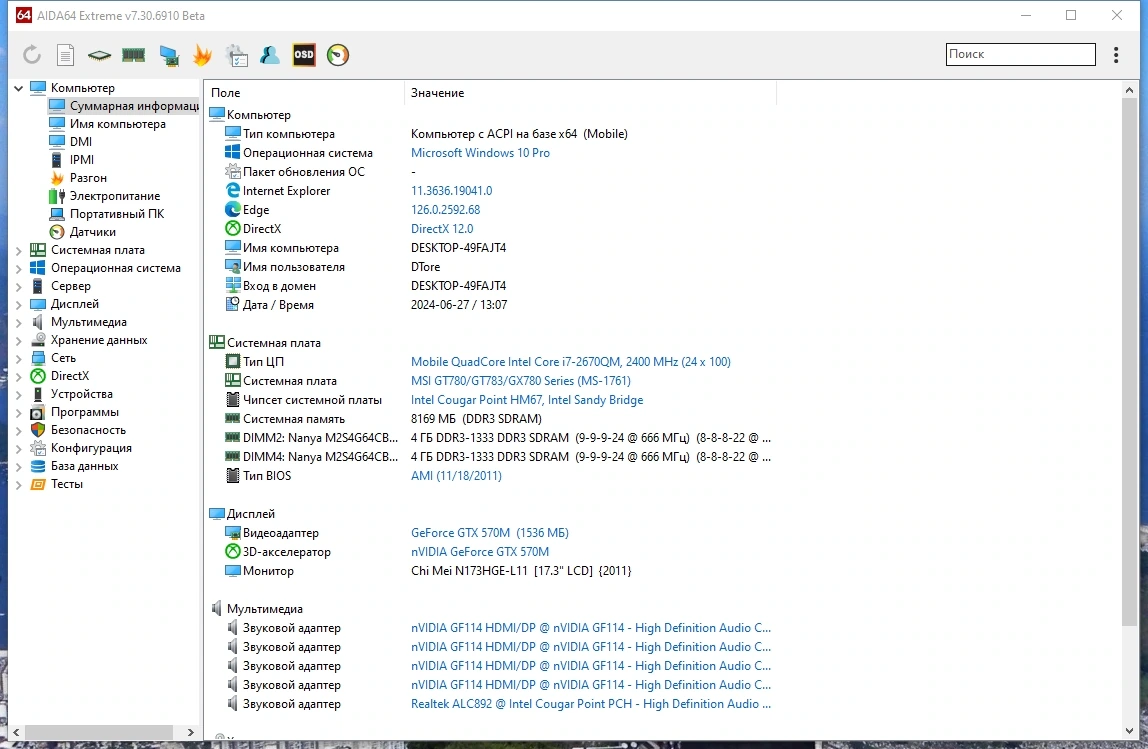Open the three-dot options menu

click(1116, 55)
